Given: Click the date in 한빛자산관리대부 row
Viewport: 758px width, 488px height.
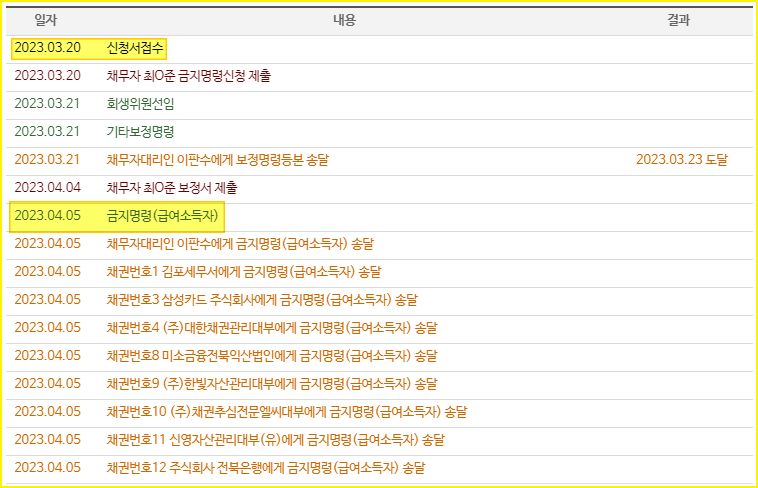Looking at the screenshot, I should pyautogui.click(x=47, y=384).
